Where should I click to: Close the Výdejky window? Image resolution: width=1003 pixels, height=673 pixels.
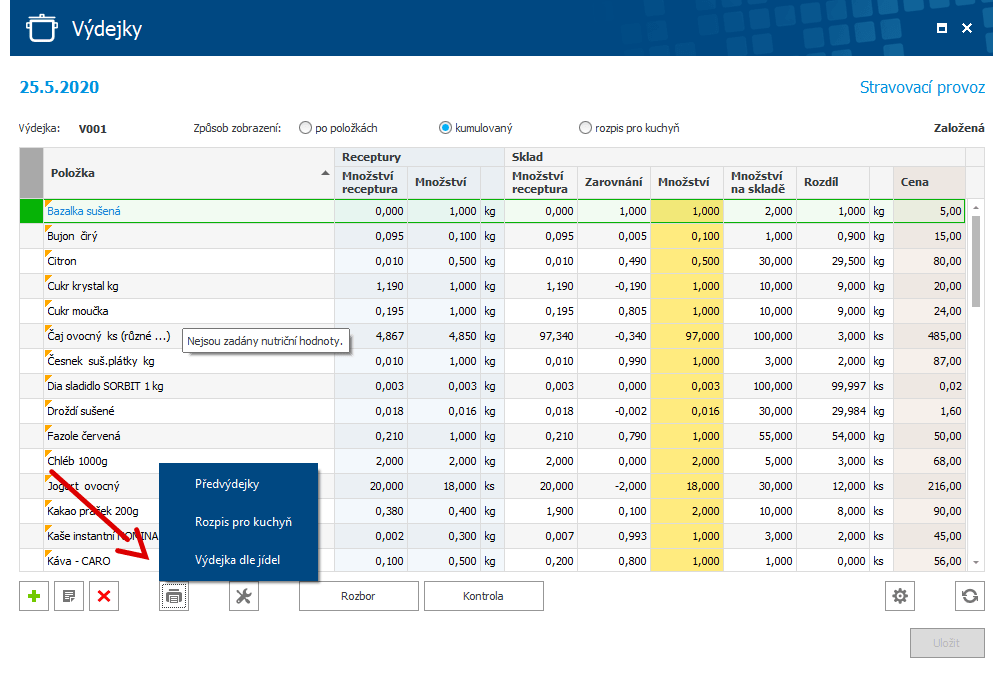pyautogui.click(x=967, y=28)
